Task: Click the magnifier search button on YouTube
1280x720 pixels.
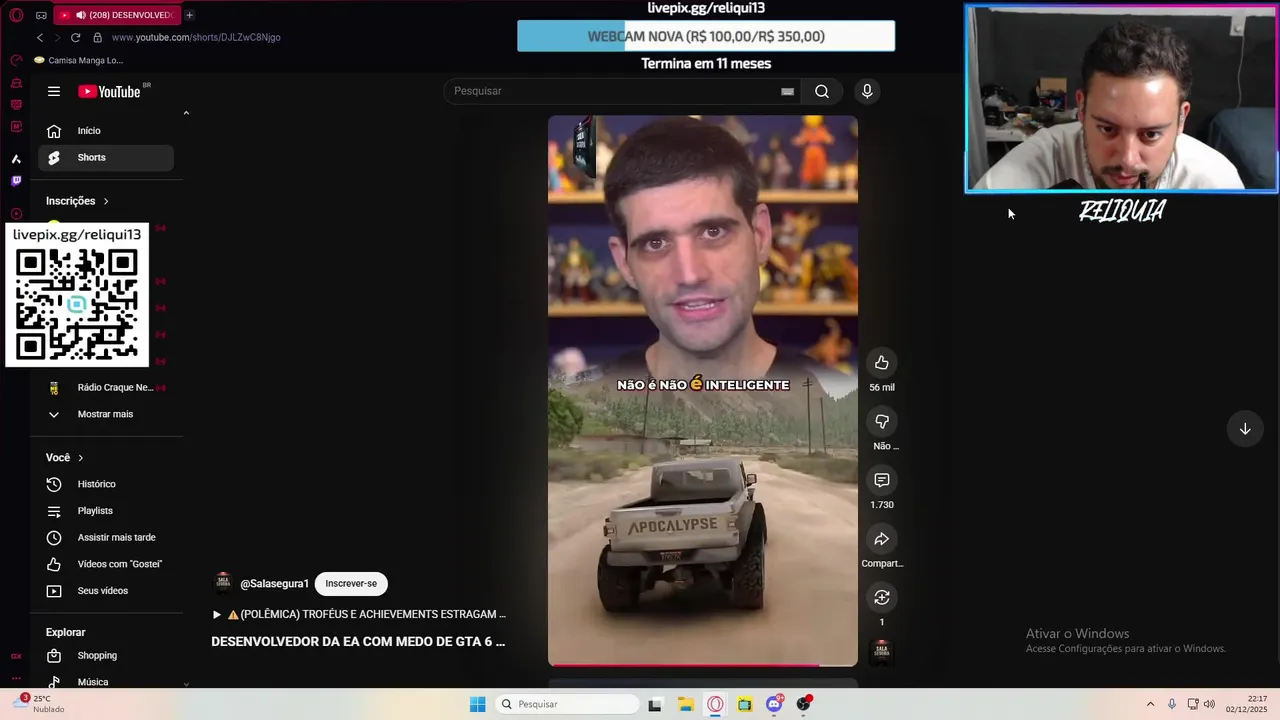Action: tap(822, 91)
